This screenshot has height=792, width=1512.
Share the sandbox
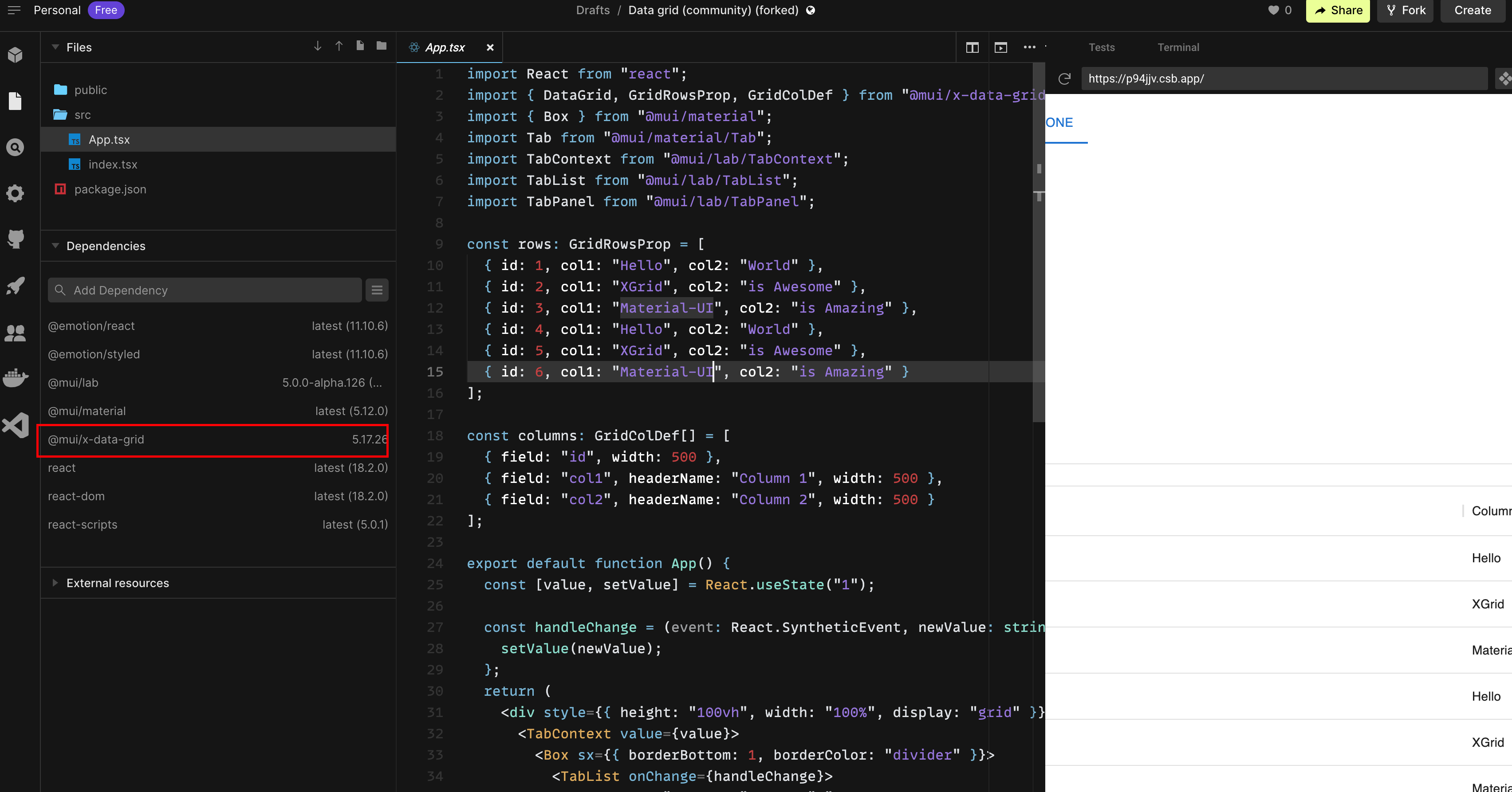pyautogui.click(x=1338, y=10)
